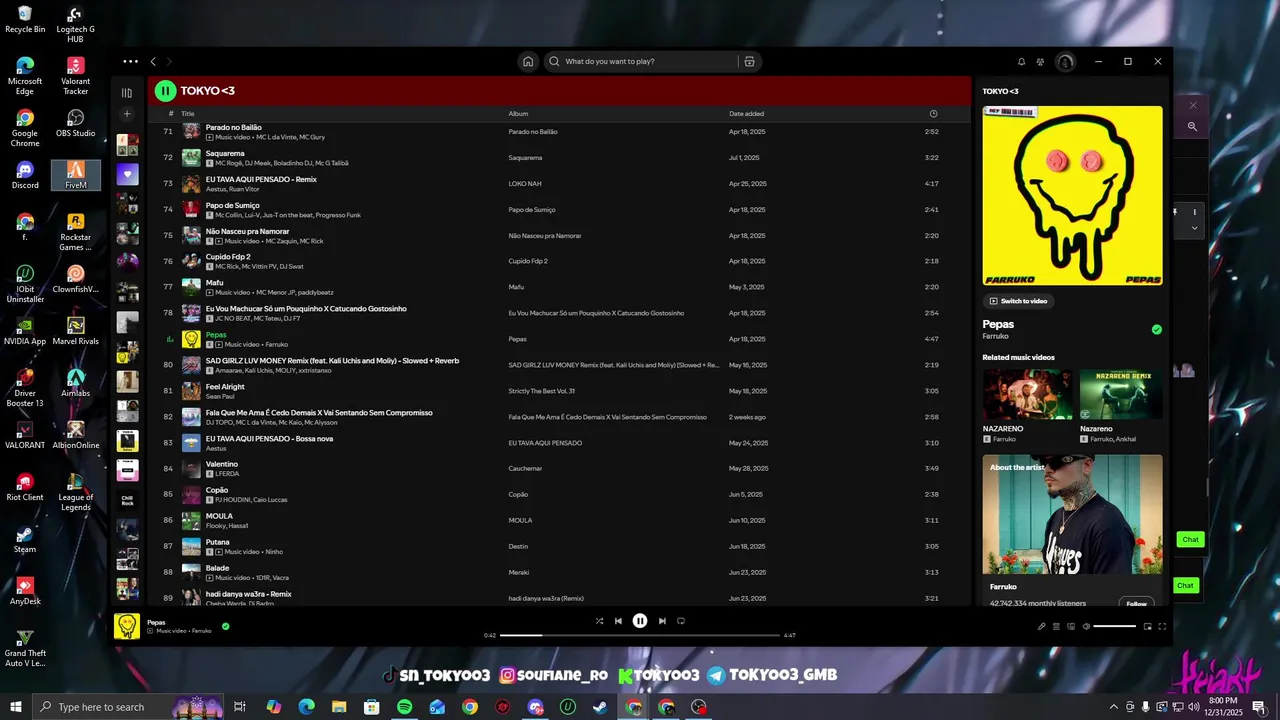
Task: Open Strictly The Best Vol. 31 album link
Action: (541, 391)
